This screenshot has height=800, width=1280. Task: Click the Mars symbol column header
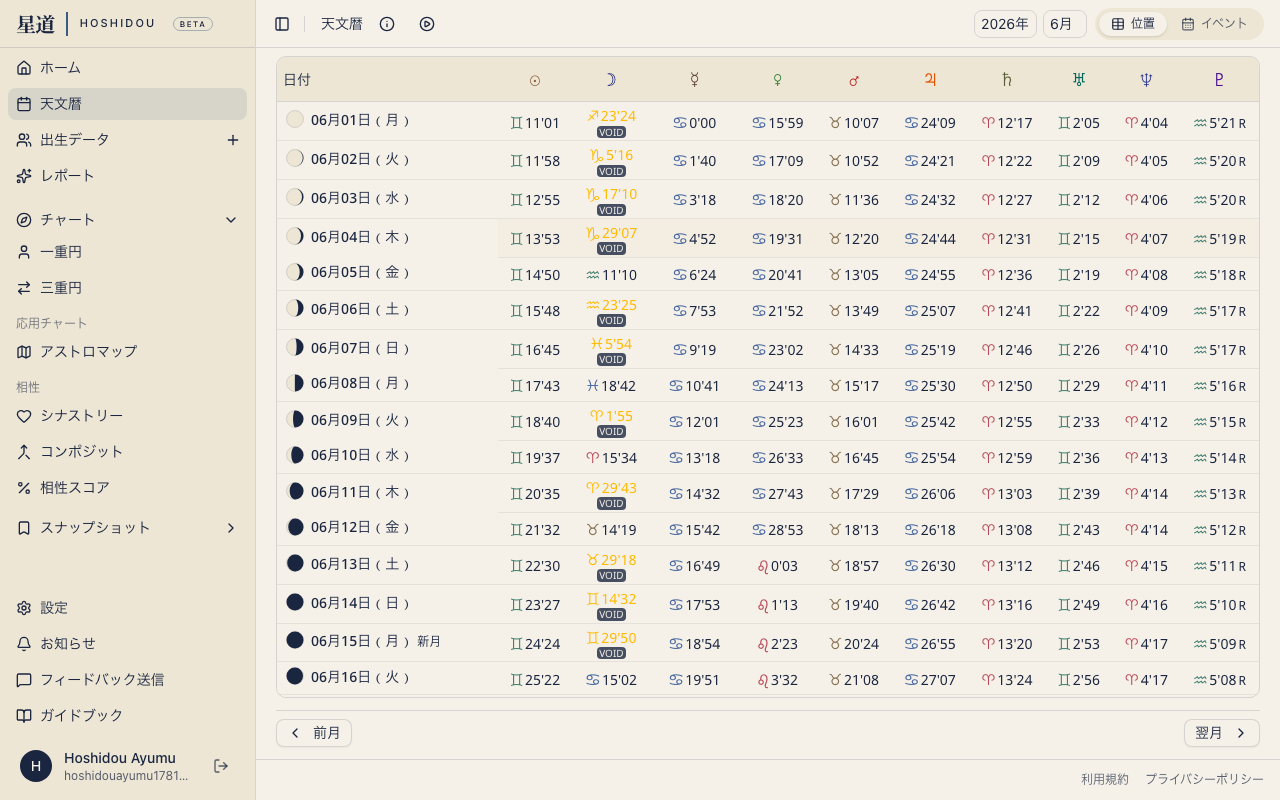click(x=854, y=80)
